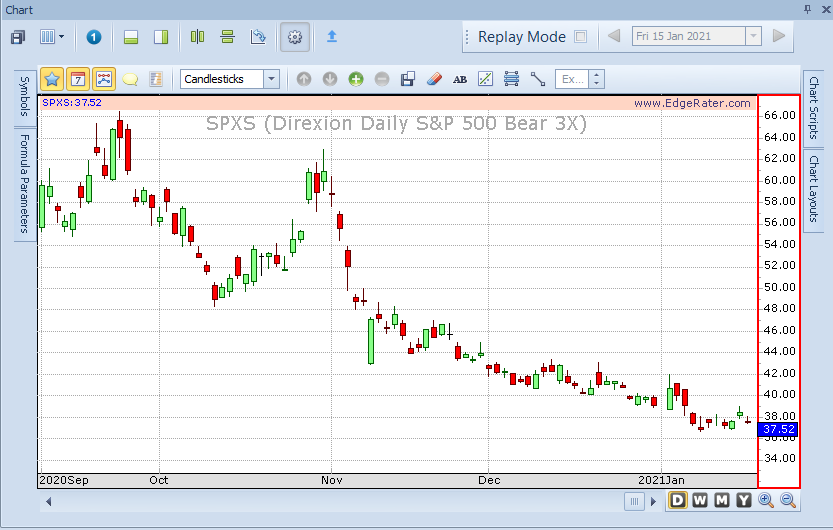Open the Symbols side tab

[x=24, y=97]
